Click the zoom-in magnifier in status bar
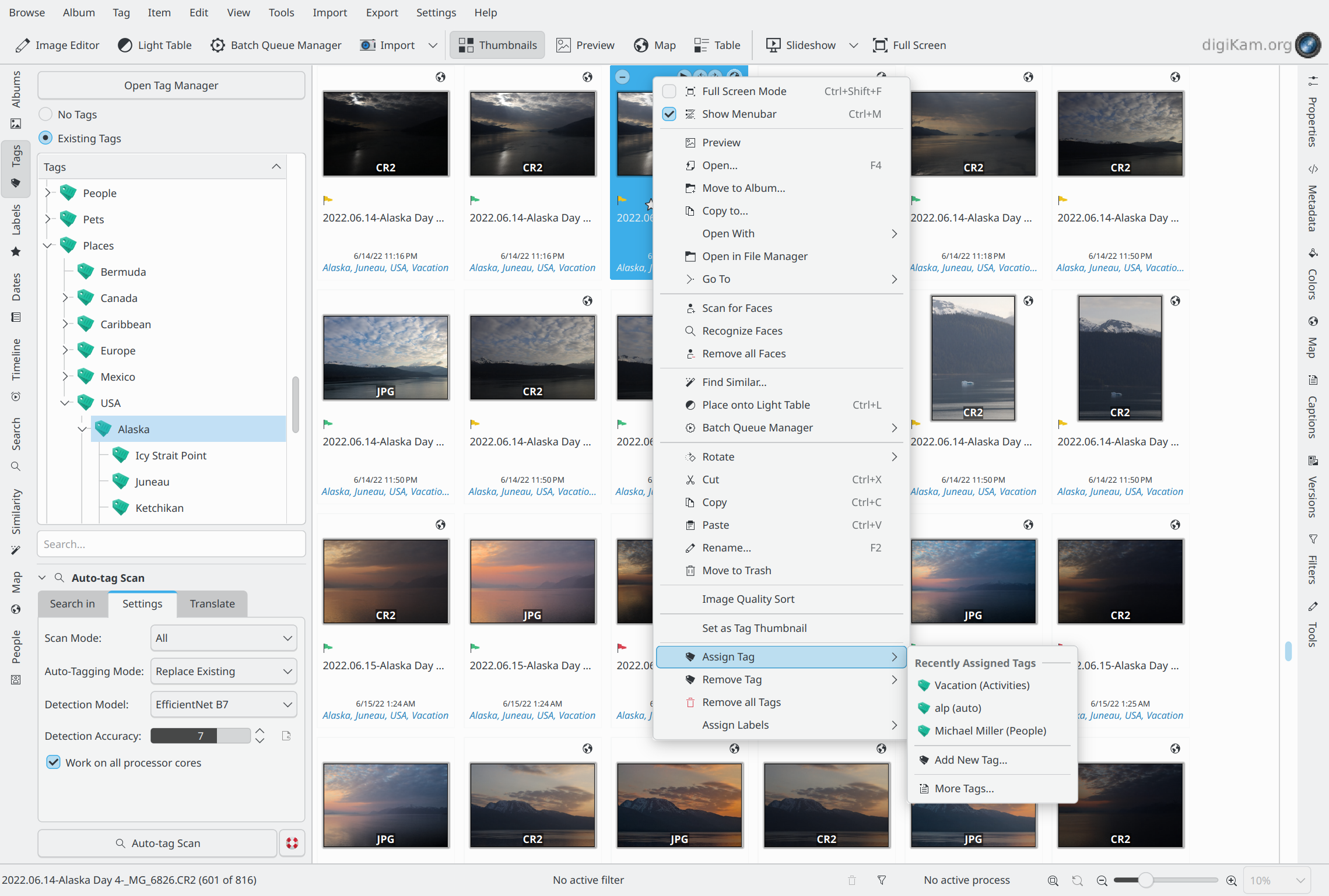Viewport: 1329px width, 896px height. (x=1231, y=880)
